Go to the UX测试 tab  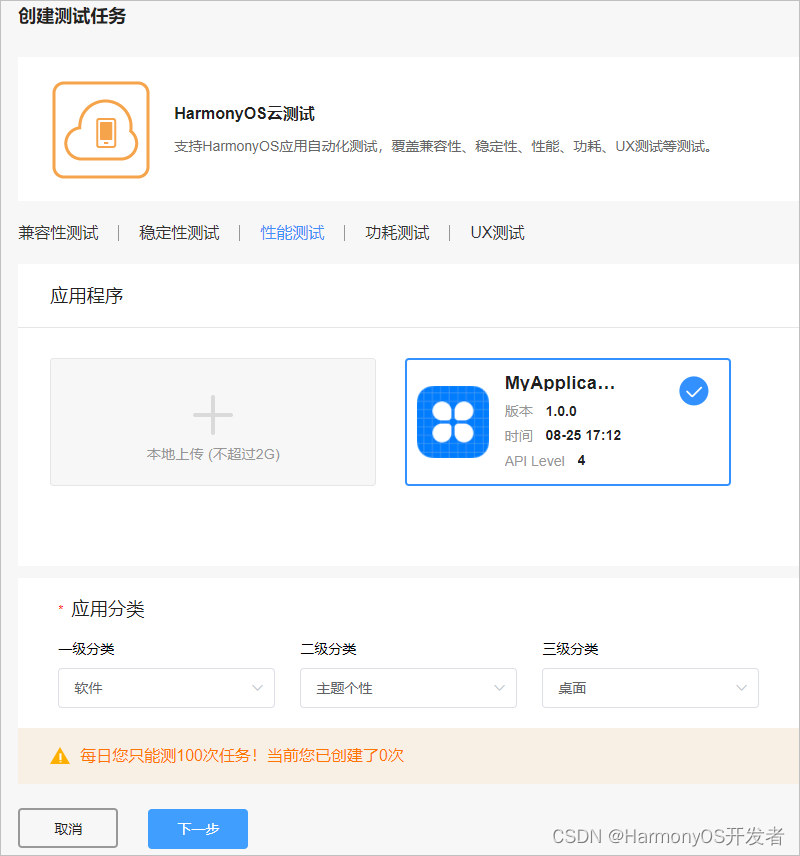[x=497, y=233]
